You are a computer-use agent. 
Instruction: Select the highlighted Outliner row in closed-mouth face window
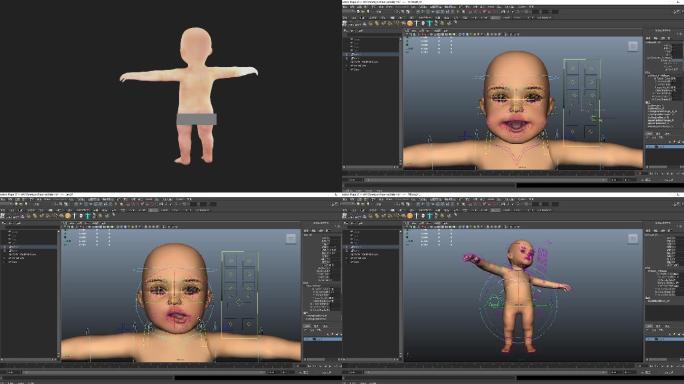(x=29, y=247)
